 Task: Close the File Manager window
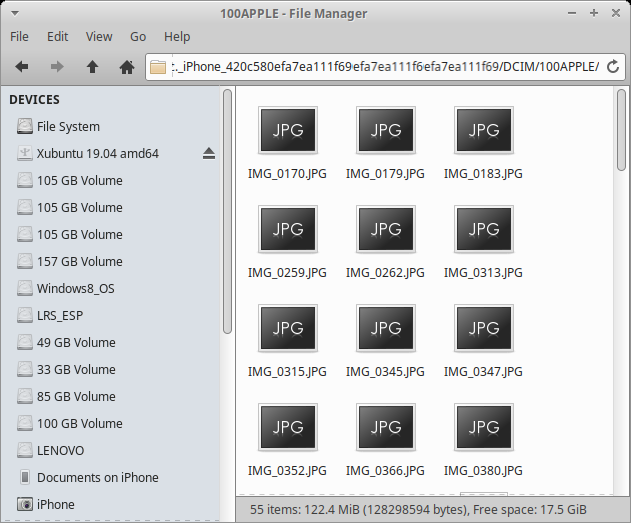pyautogui.click(x=616, y=13)
